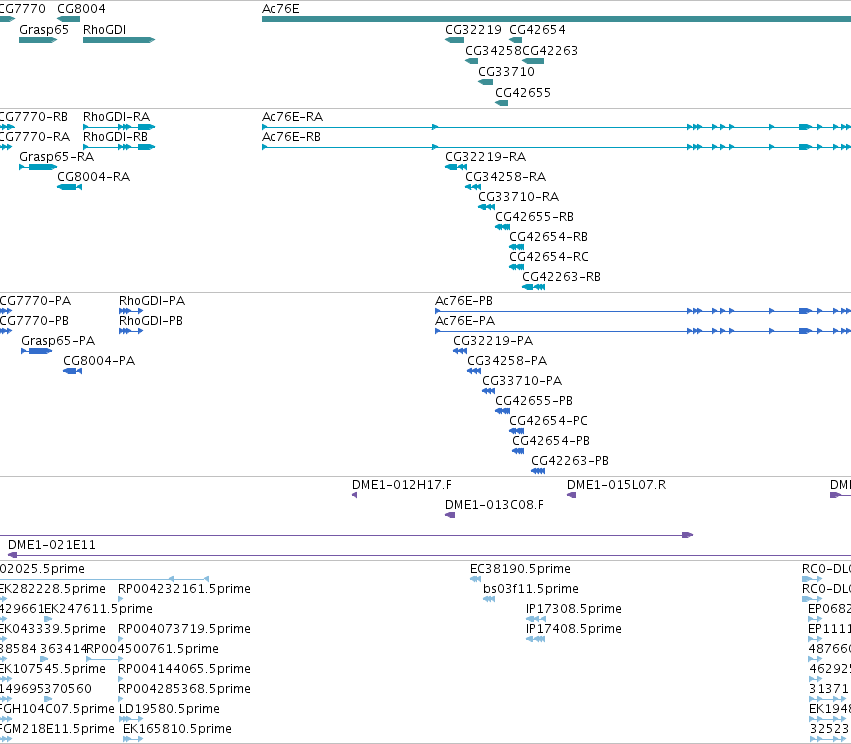Open EST label RP004285368.5prime
The width and height of the screenshot is (851, 744).
coord(185,690)
